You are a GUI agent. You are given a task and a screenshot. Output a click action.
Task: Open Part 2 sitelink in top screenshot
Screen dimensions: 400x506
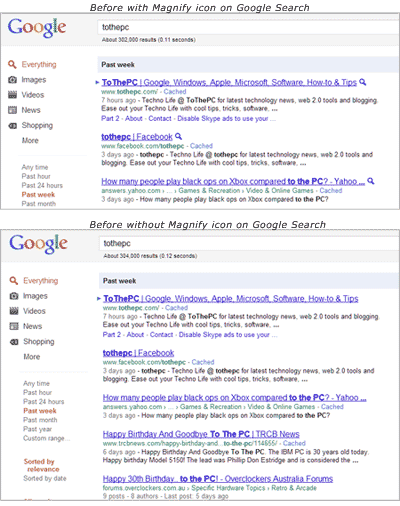pyautogui.click(x=110, y=118)
